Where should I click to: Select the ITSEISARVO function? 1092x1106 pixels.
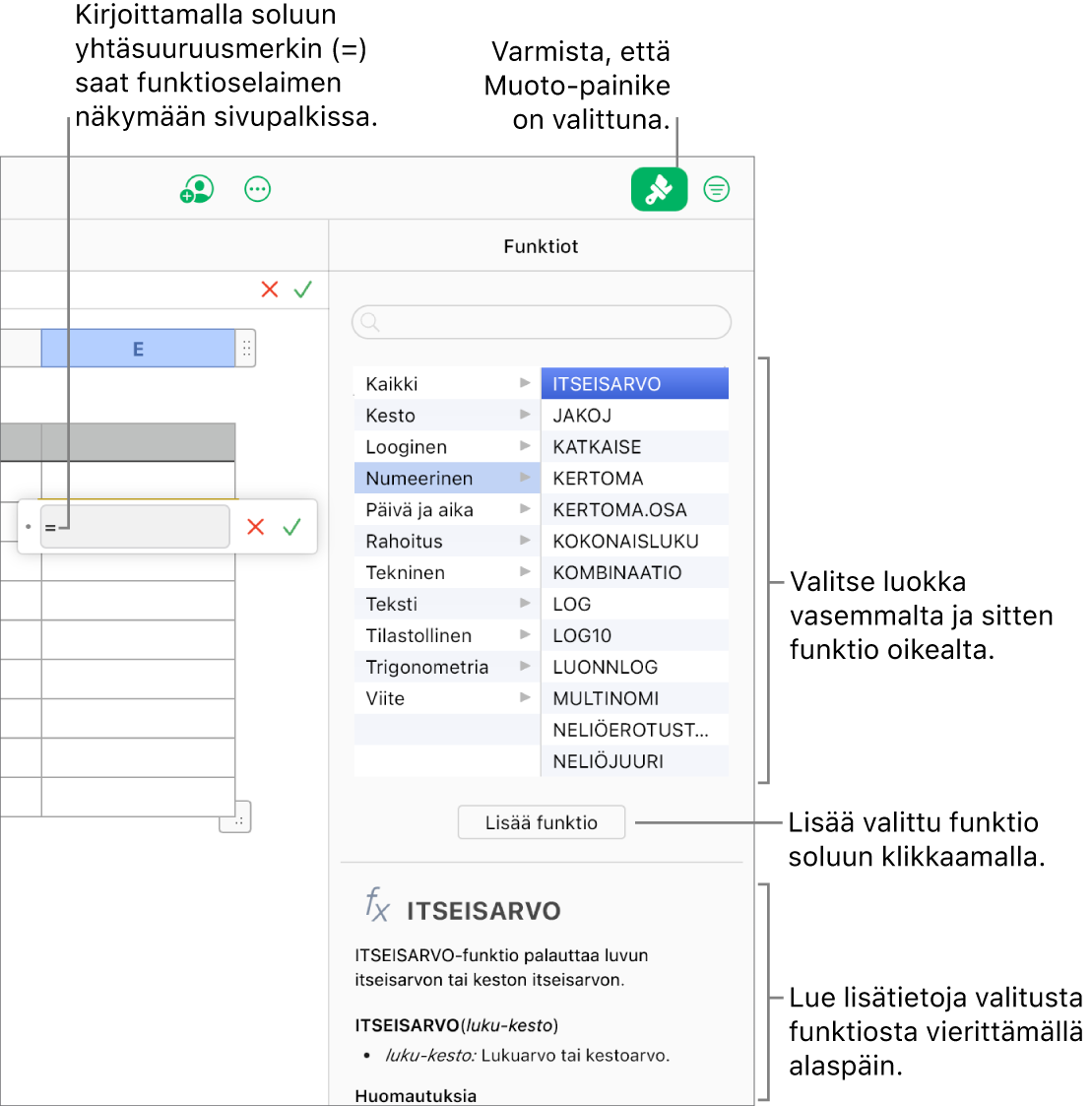(x=635, y=384)
